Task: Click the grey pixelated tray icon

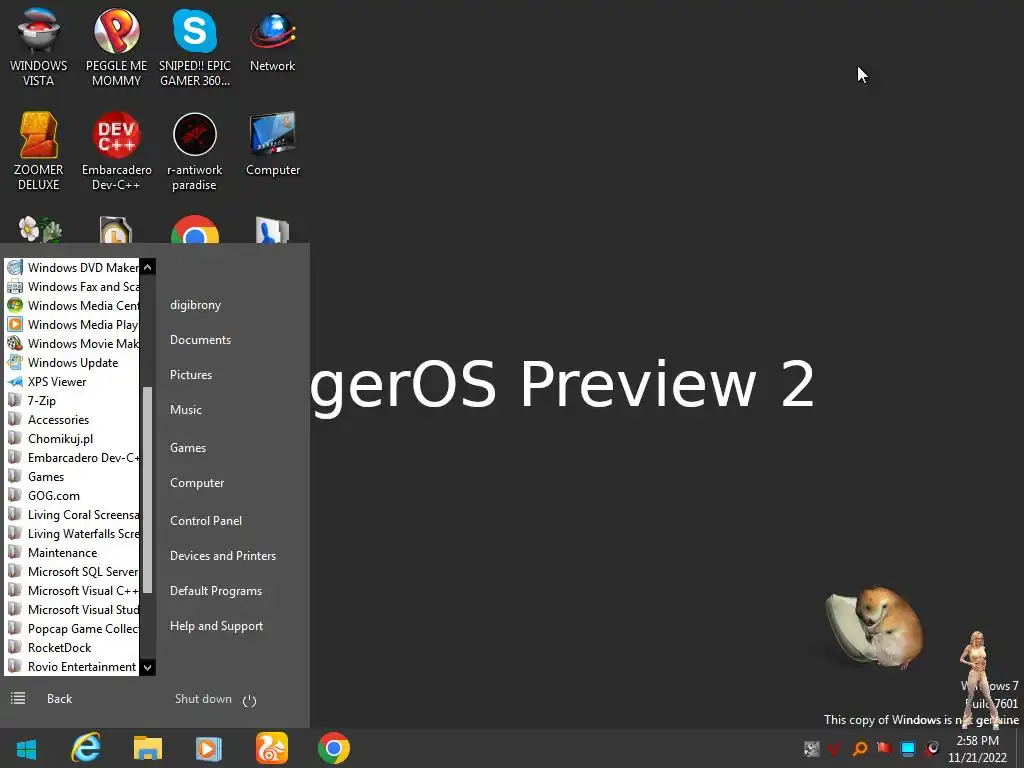Action: (812, 748)
